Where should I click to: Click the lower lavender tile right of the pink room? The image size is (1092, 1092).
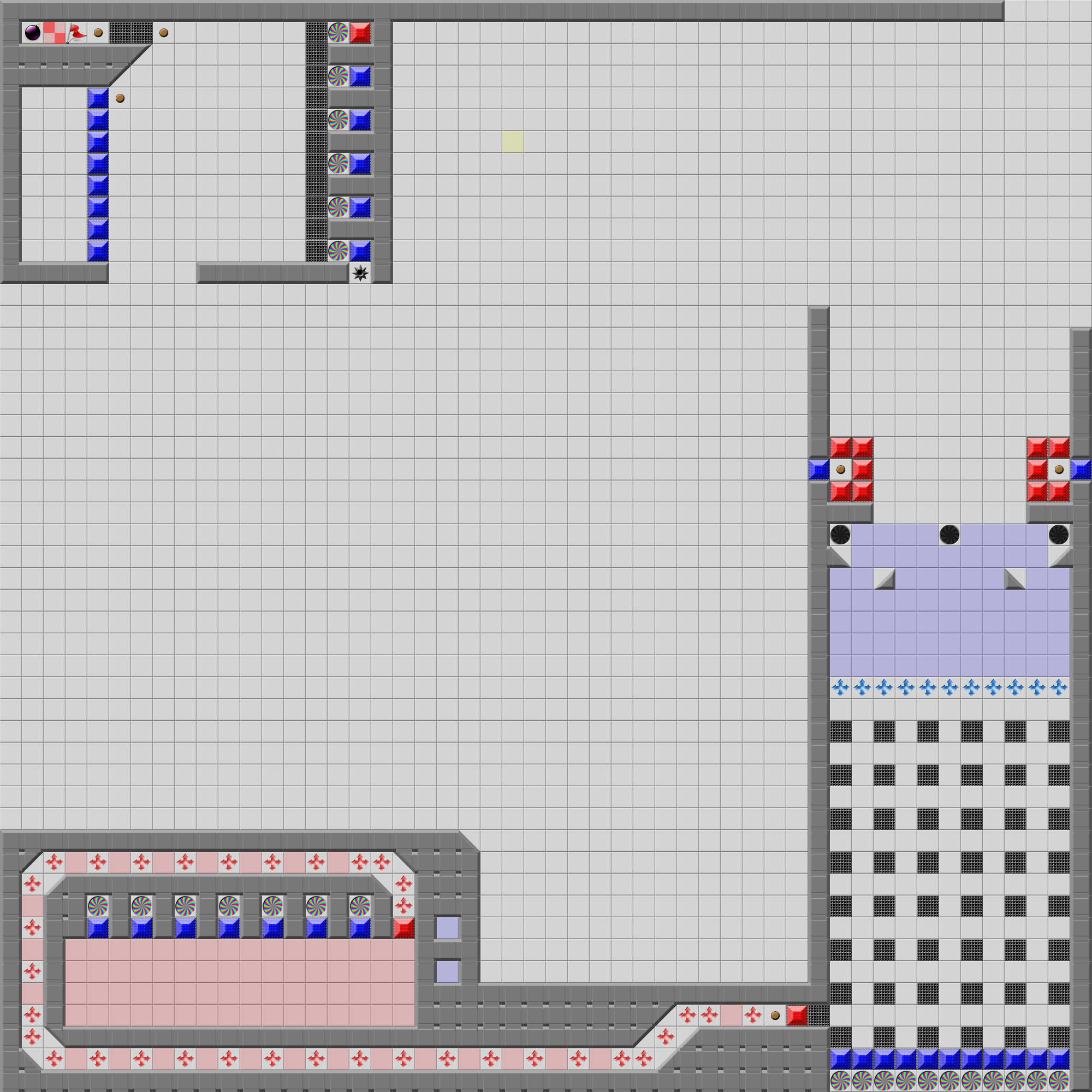pos(448,972)
